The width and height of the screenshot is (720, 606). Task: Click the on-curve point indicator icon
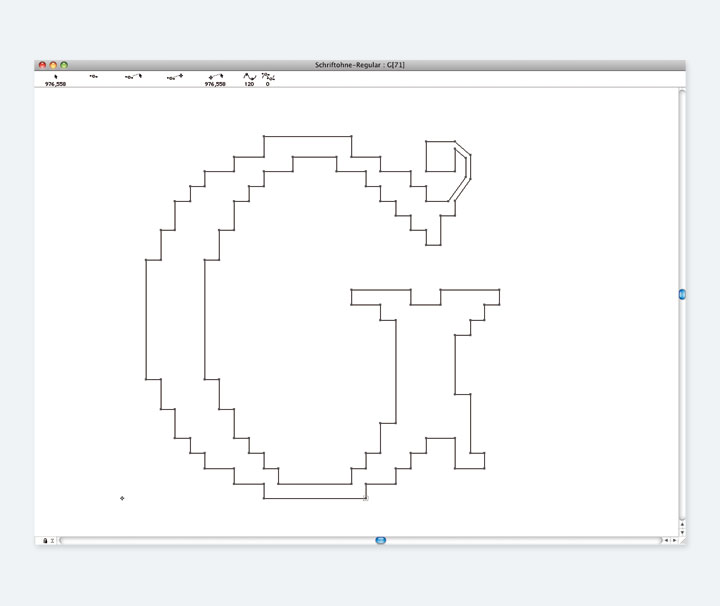coord(93,76)
